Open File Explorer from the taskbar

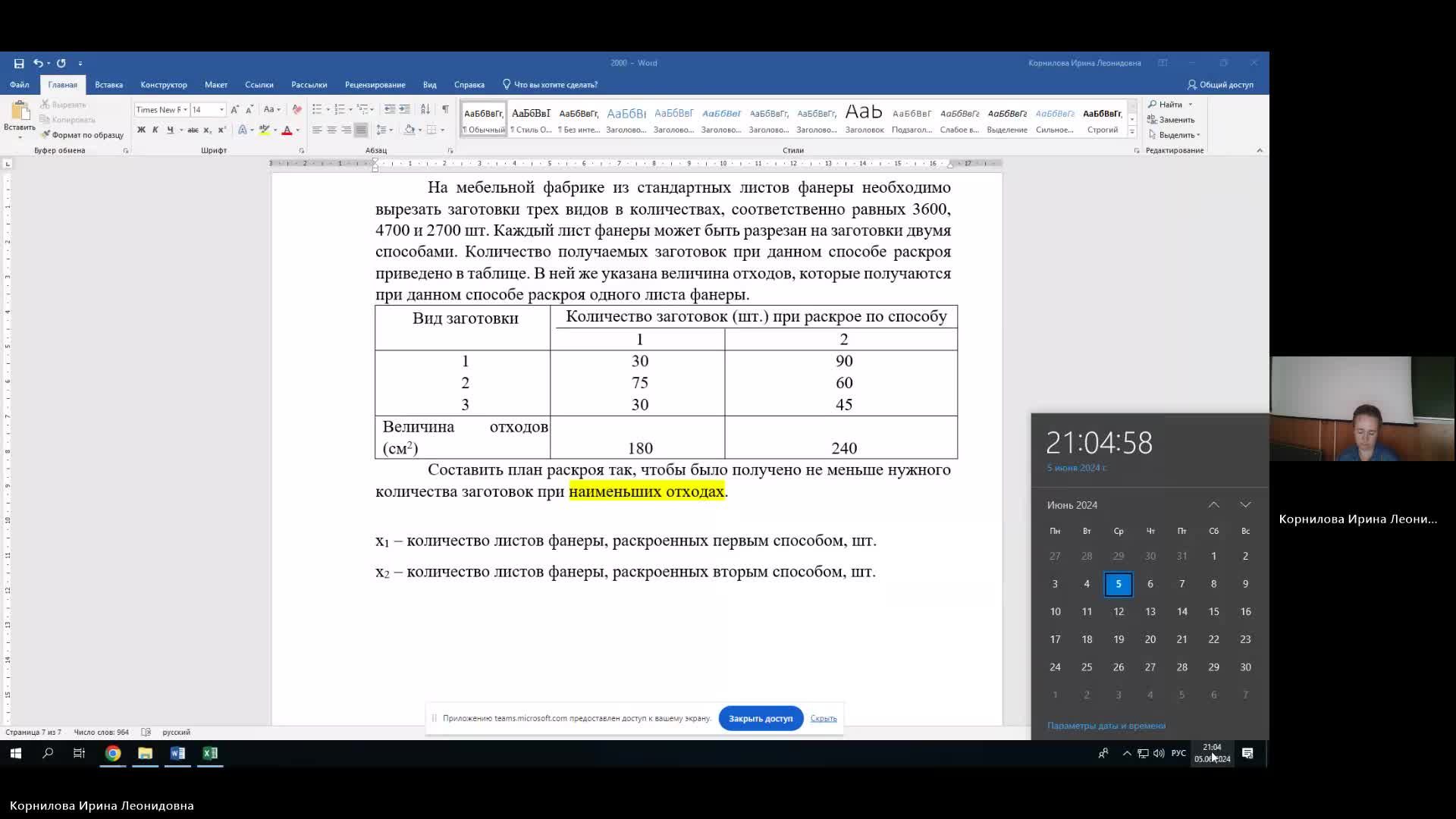pos(145,753)
